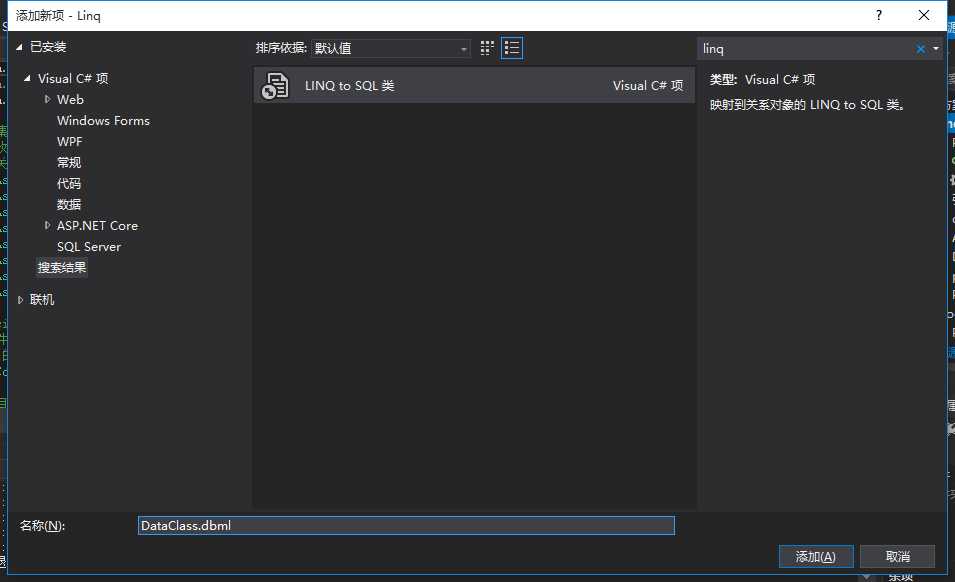The height and width of the screenshot is (582, 955).
Task: Focus the name field containing DataClass.dbml
Action: pyautogui.click(x=406, y=525)
